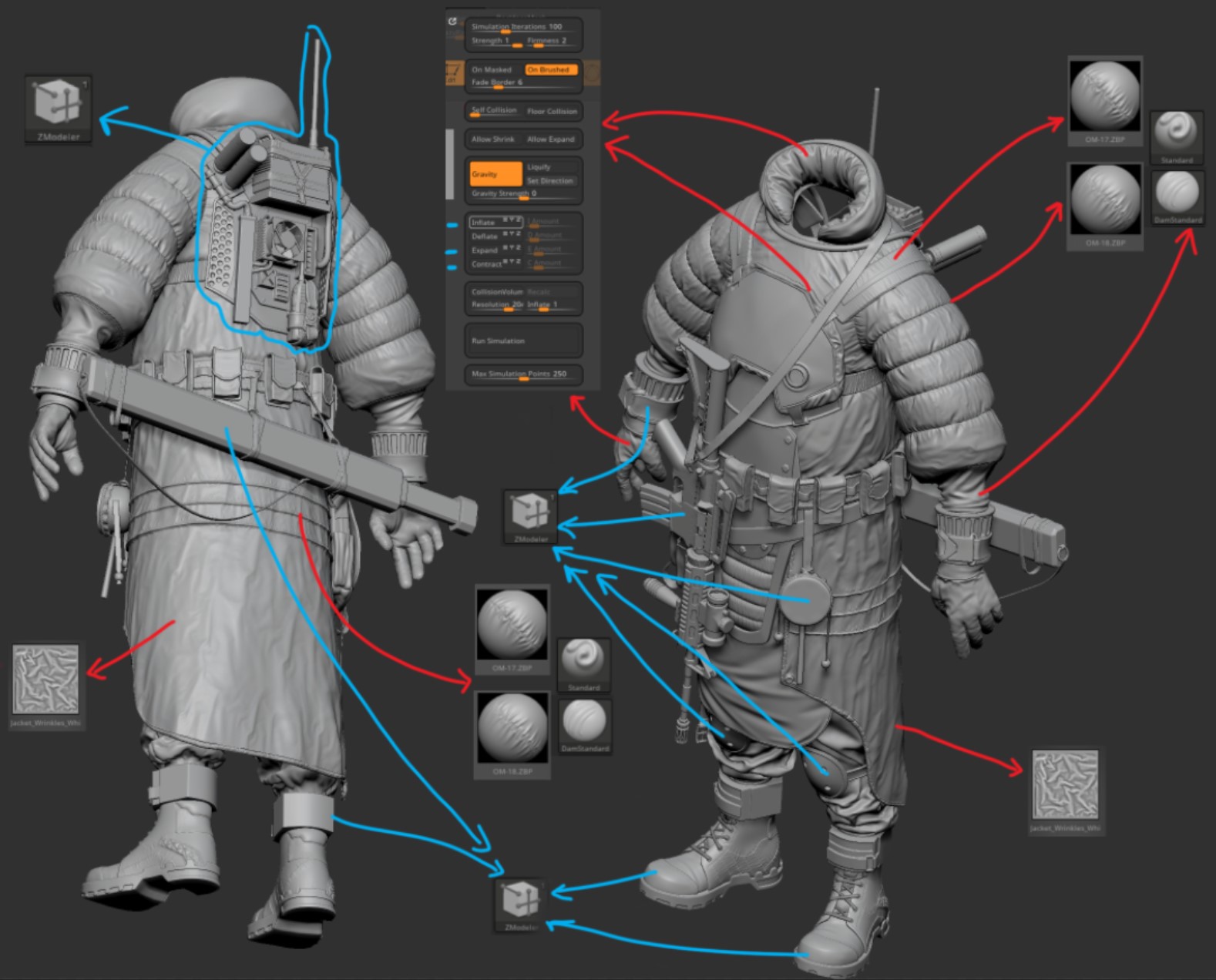
Task: Adjust the Max Simulation Points slider
Action: coord(523,374)
